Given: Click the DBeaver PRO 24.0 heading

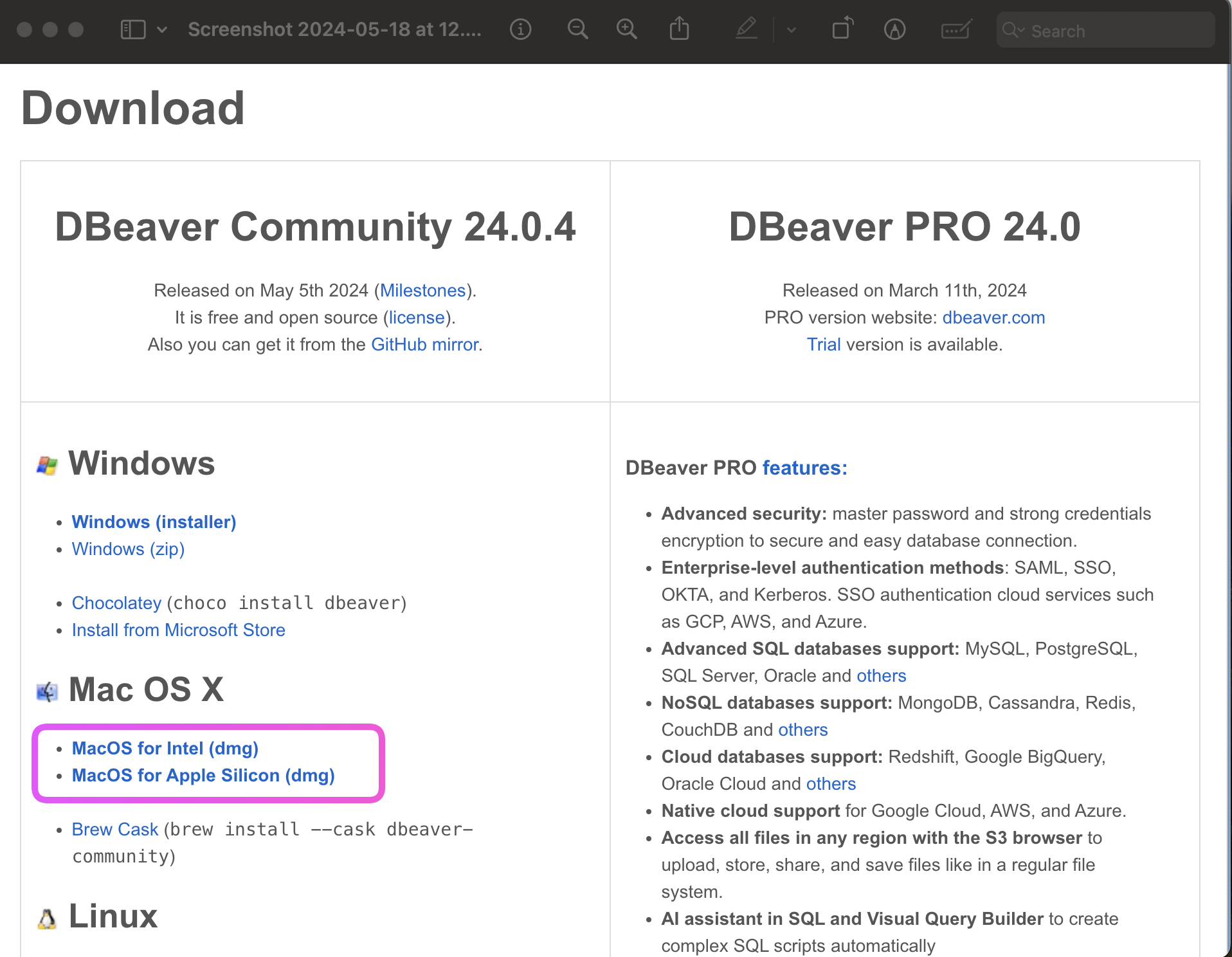Looking at the screenshot, I should click(x=904, y=226).
